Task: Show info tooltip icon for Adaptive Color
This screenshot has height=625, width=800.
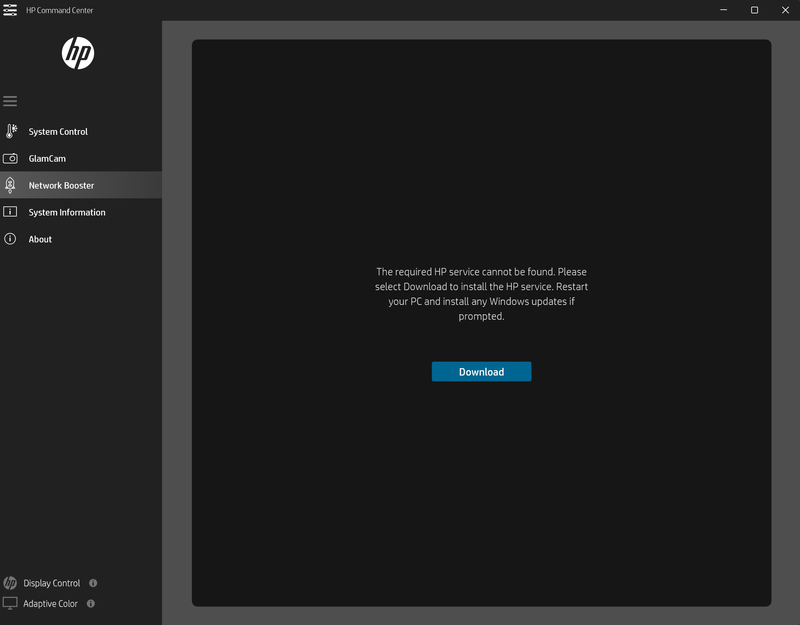Action: (91, 604)
